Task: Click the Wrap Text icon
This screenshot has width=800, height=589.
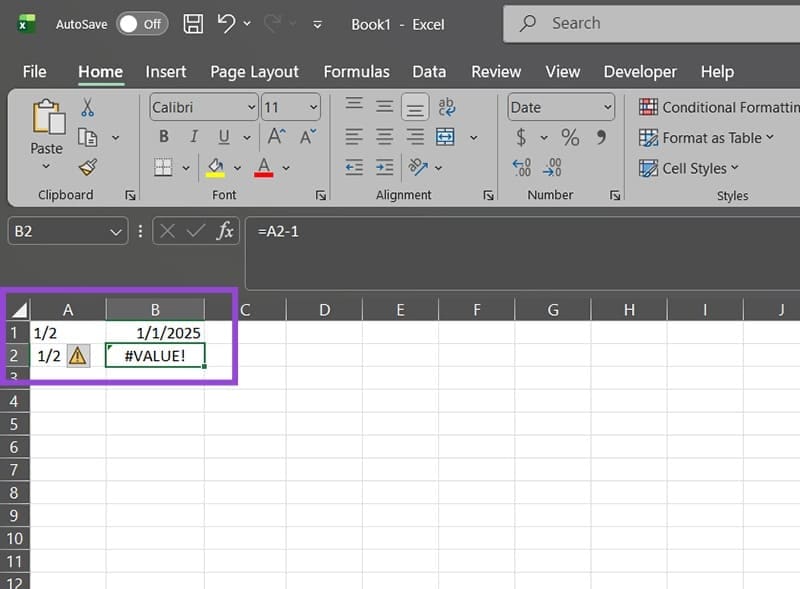Action: [446, 106]
